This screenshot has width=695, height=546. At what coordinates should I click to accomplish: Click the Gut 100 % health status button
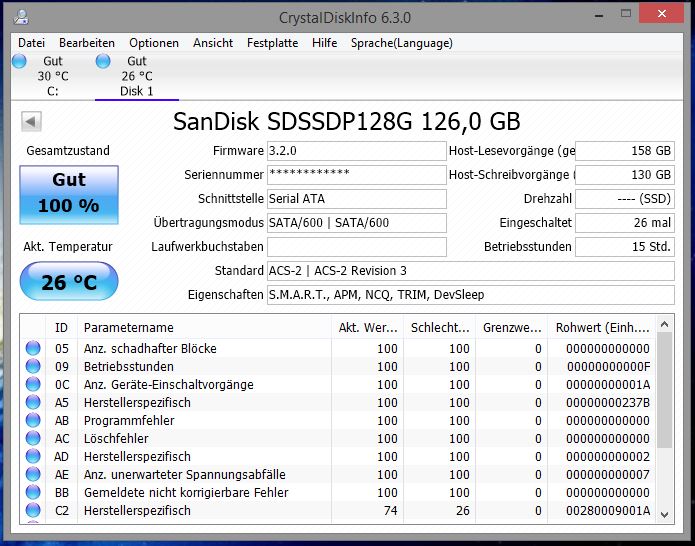69,195
